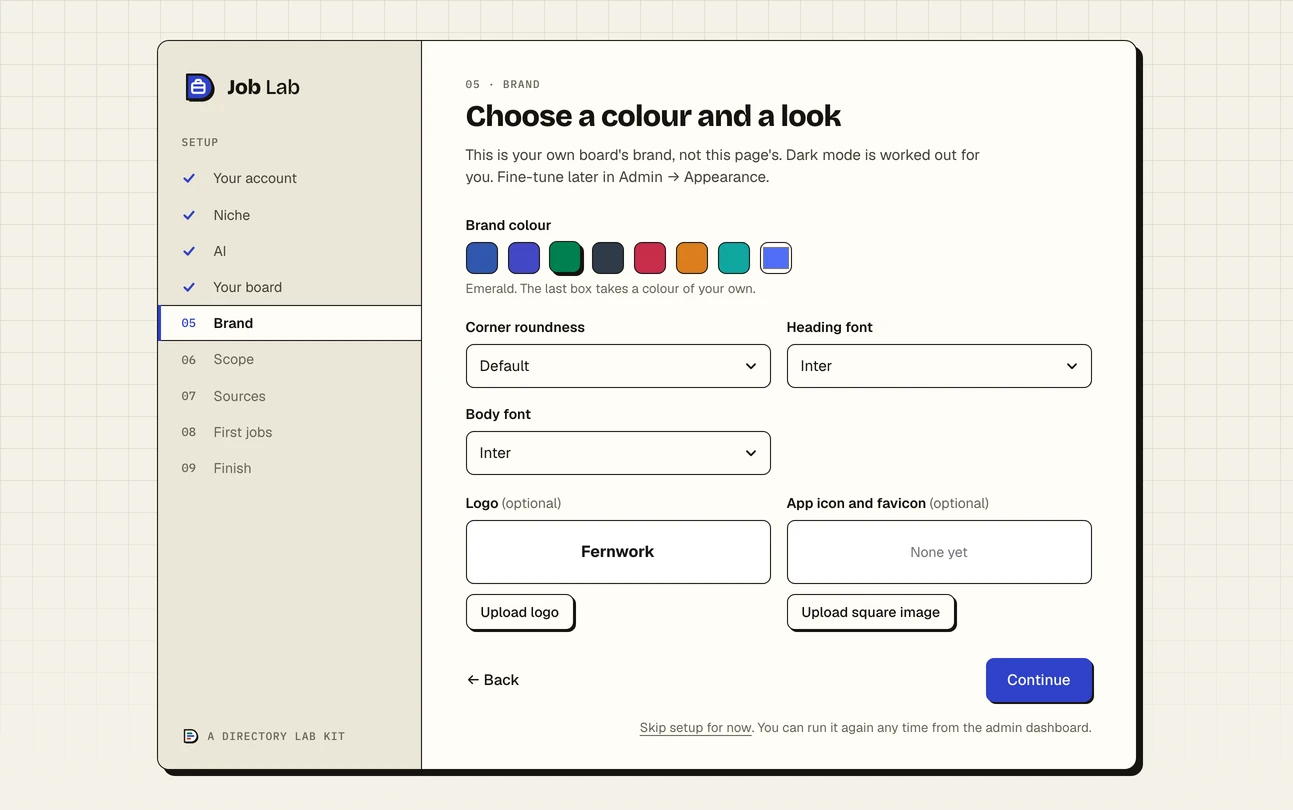
Task: Follow the Skip setup for now link
Action: 696,728
